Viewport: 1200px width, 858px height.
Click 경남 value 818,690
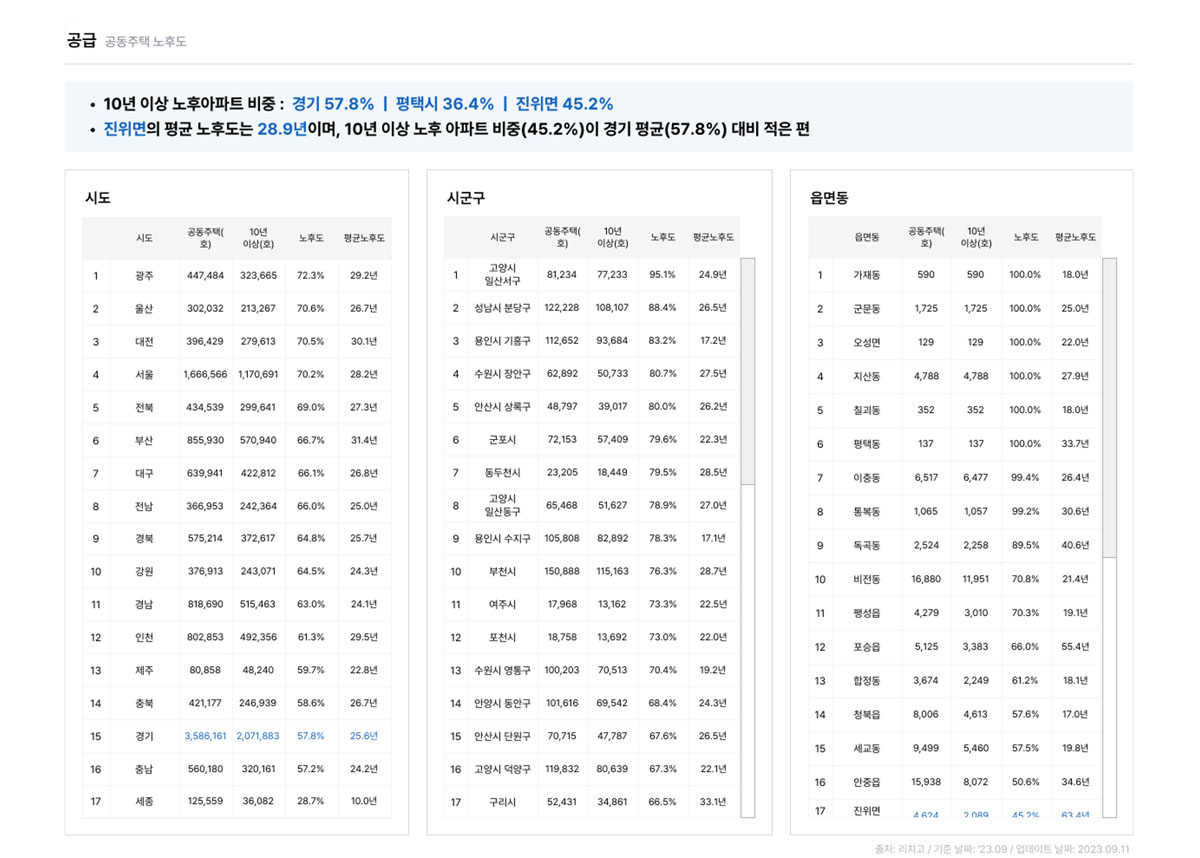click(x=205, y=604)
